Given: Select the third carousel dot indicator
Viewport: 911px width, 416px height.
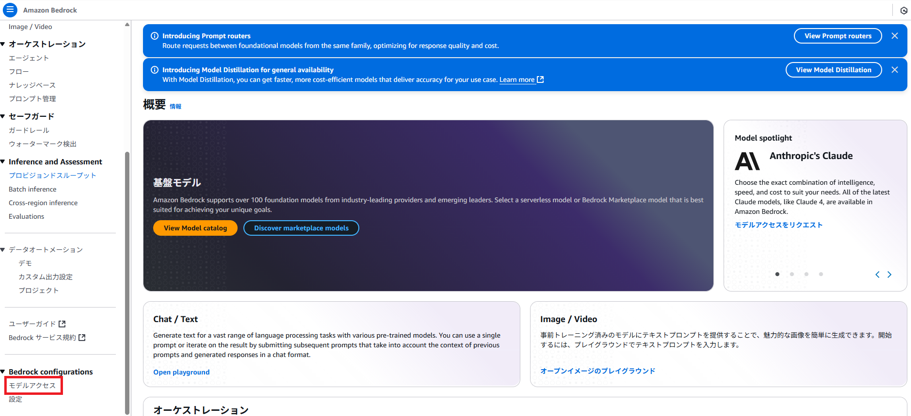Looking at the screenshot, I should tap(806, 274).
